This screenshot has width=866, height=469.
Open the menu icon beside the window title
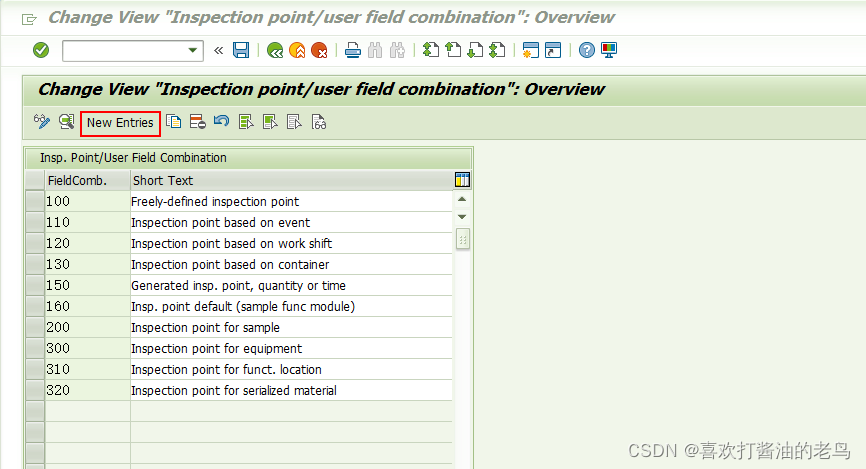pos(29,19)
